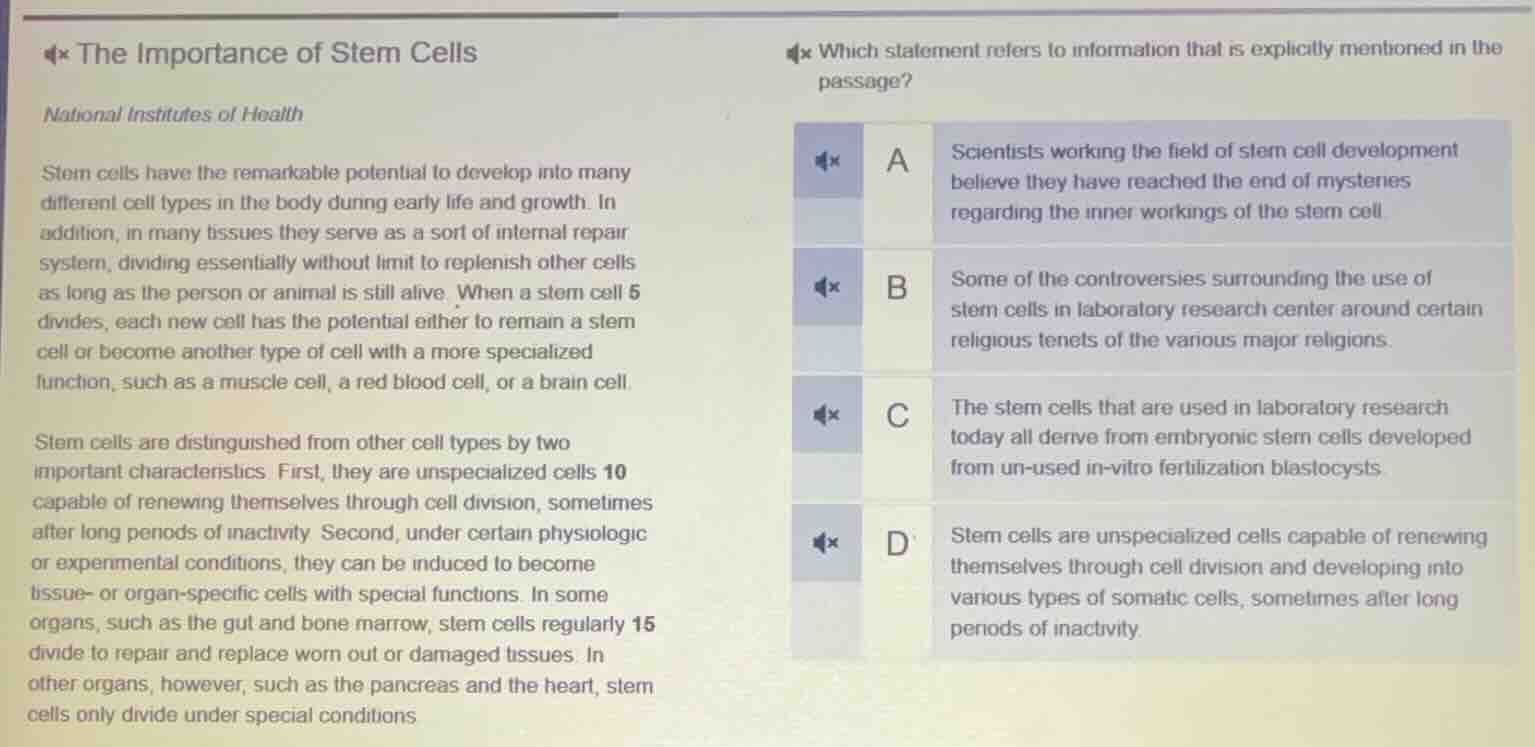Image resolution: width=1535 pixels, height=747 pixels.
Task: Select the statement about unspecialized renewing cells
Action: (1200, 581)
